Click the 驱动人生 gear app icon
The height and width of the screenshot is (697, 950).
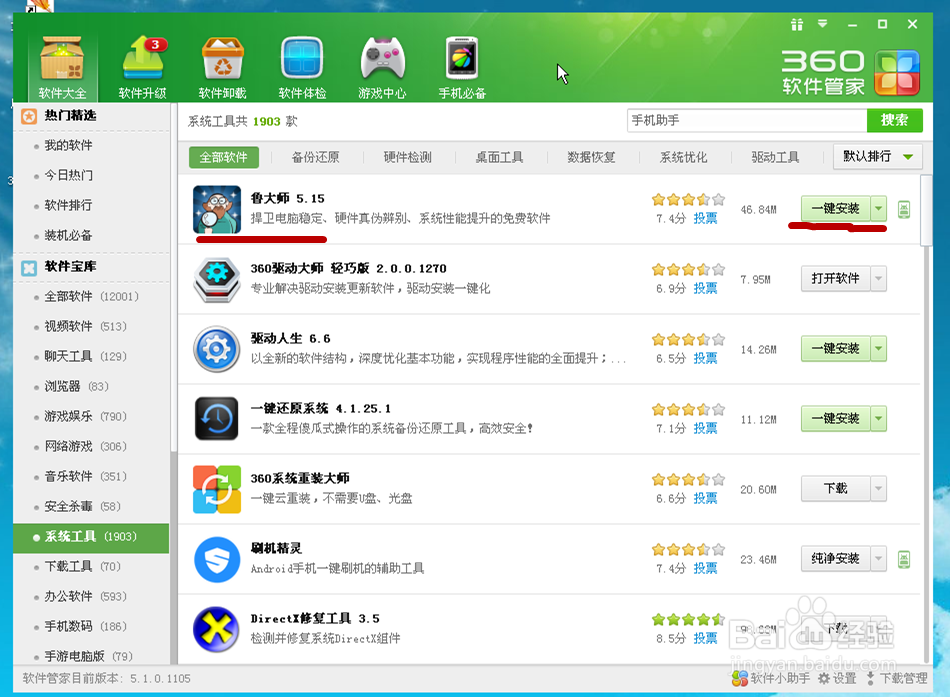click(217, 349)
